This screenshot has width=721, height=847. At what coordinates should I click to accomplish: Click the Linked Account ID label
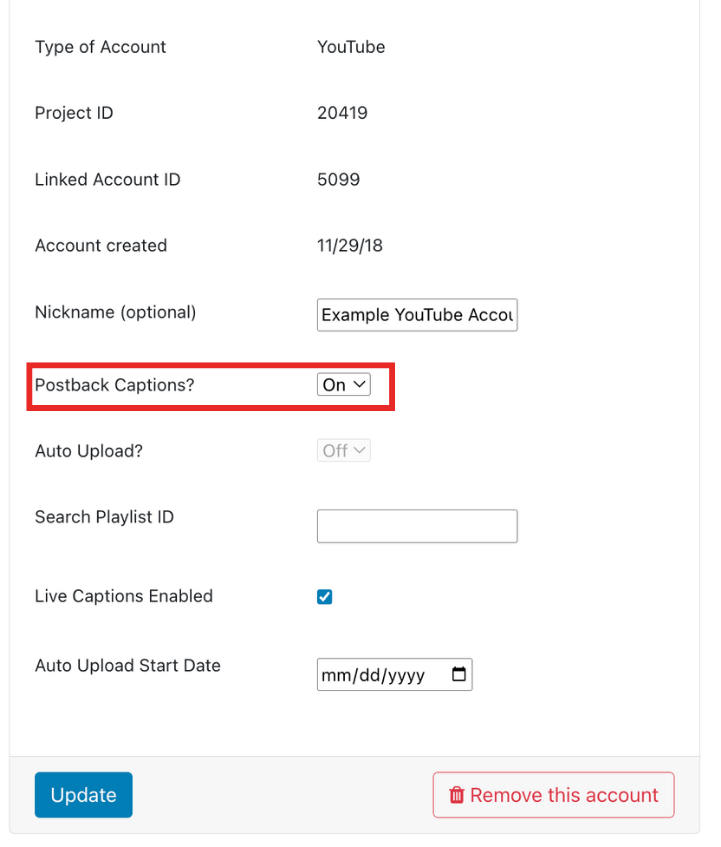(107, 179)
